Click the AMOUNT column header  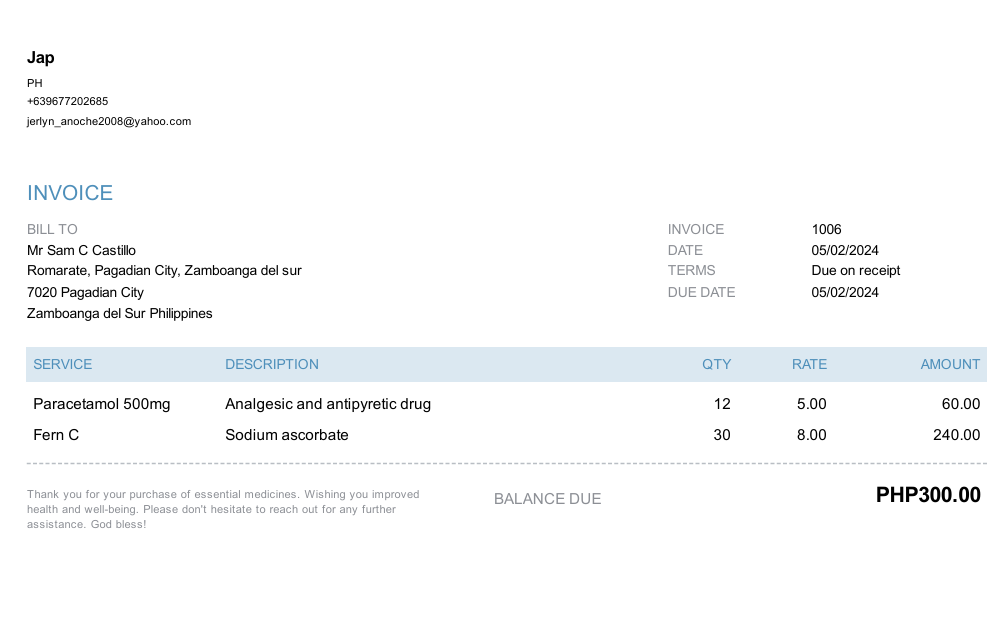click(x=950, y=364)
